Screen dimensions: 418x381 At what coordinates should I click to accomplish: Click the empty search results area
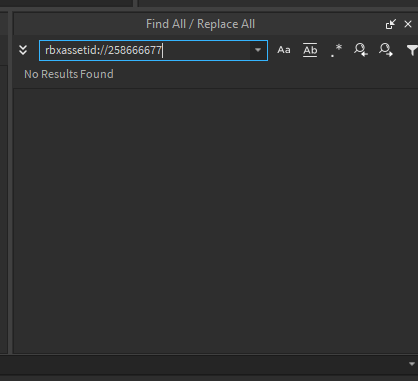pos(215,221)
